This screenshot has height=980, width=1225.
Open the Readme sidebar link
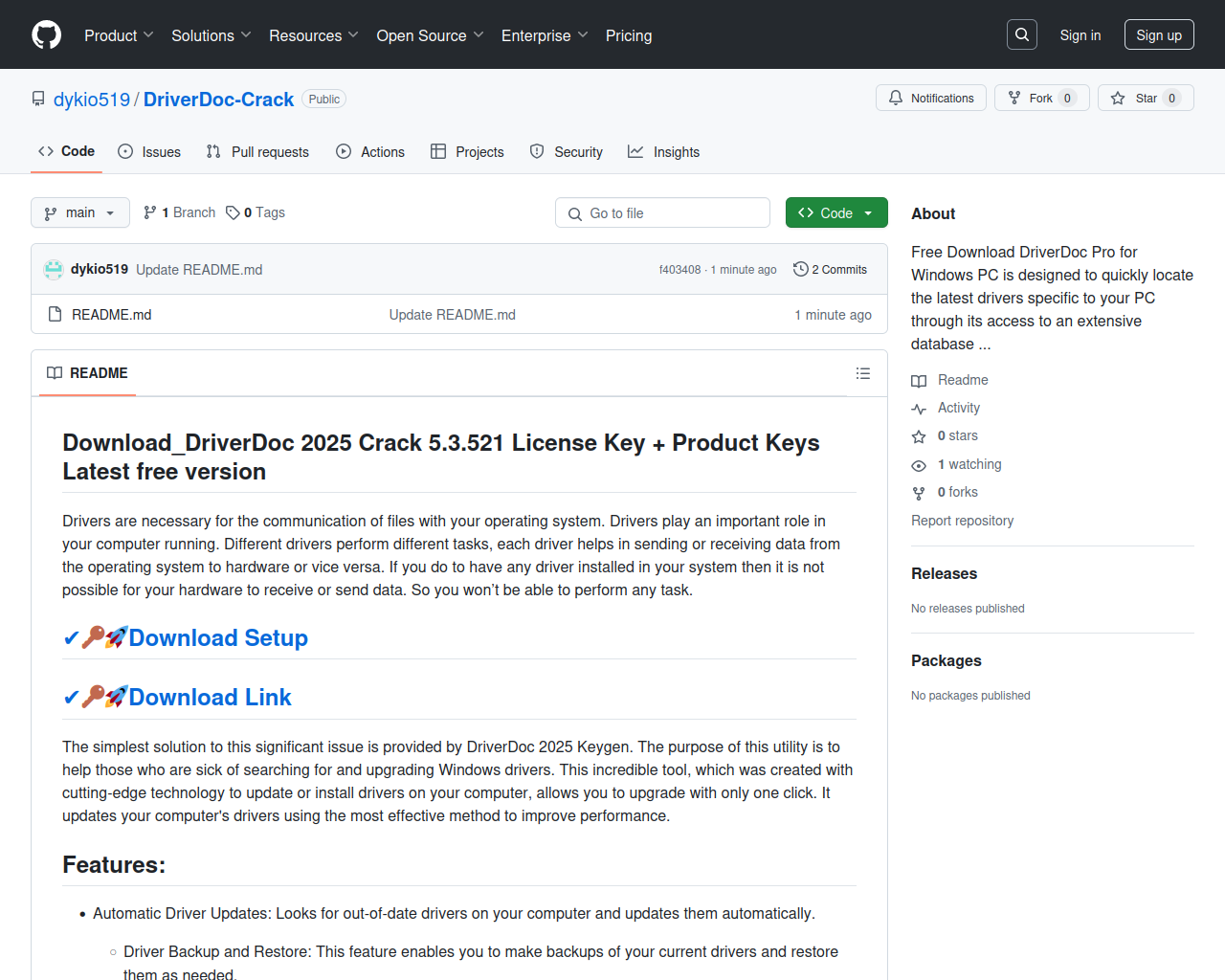pyautogui.click(x=963, y=380)
